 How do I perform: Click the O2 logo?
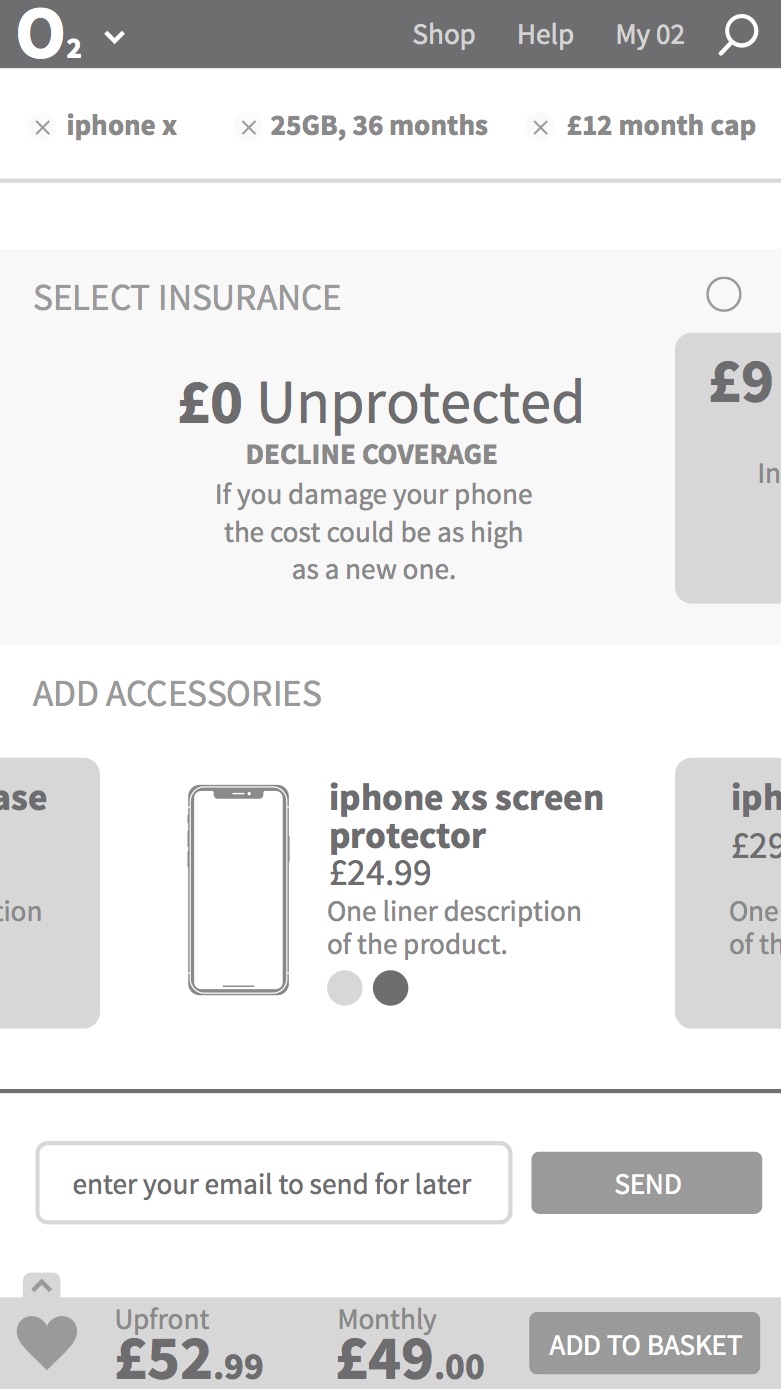[x=49, y=35]
